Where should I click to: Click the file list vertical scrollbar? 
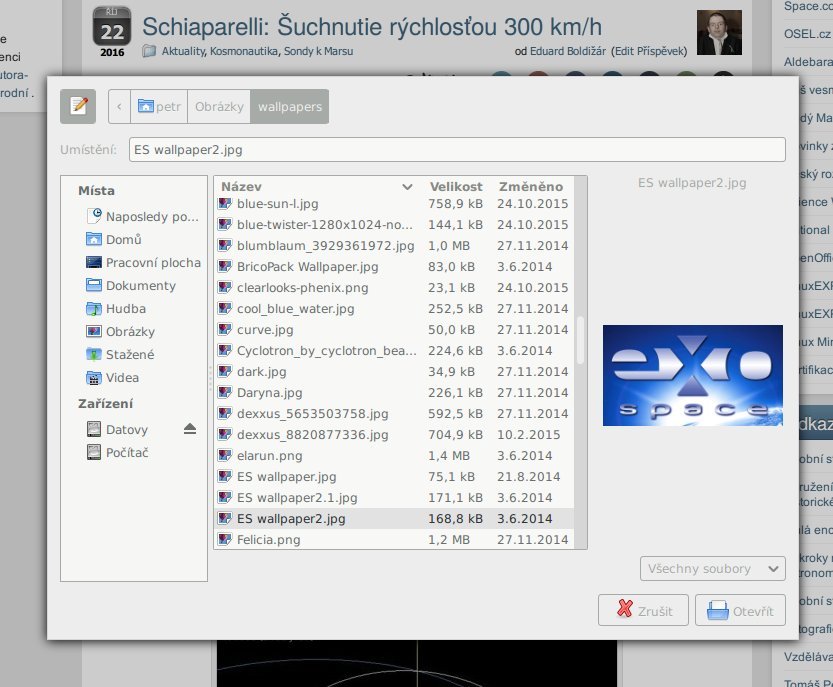coord(580,340)
